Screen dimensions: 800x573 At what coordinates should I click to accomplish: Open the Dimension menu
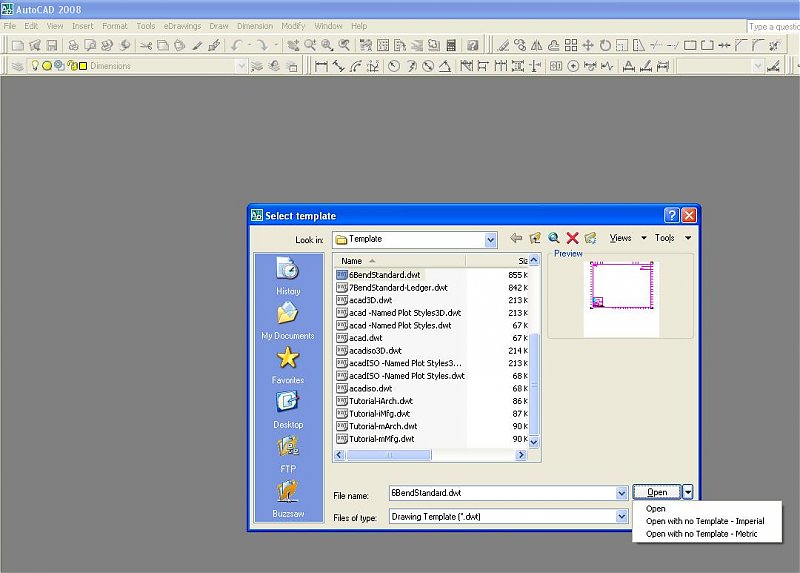[x=255, y=26]
